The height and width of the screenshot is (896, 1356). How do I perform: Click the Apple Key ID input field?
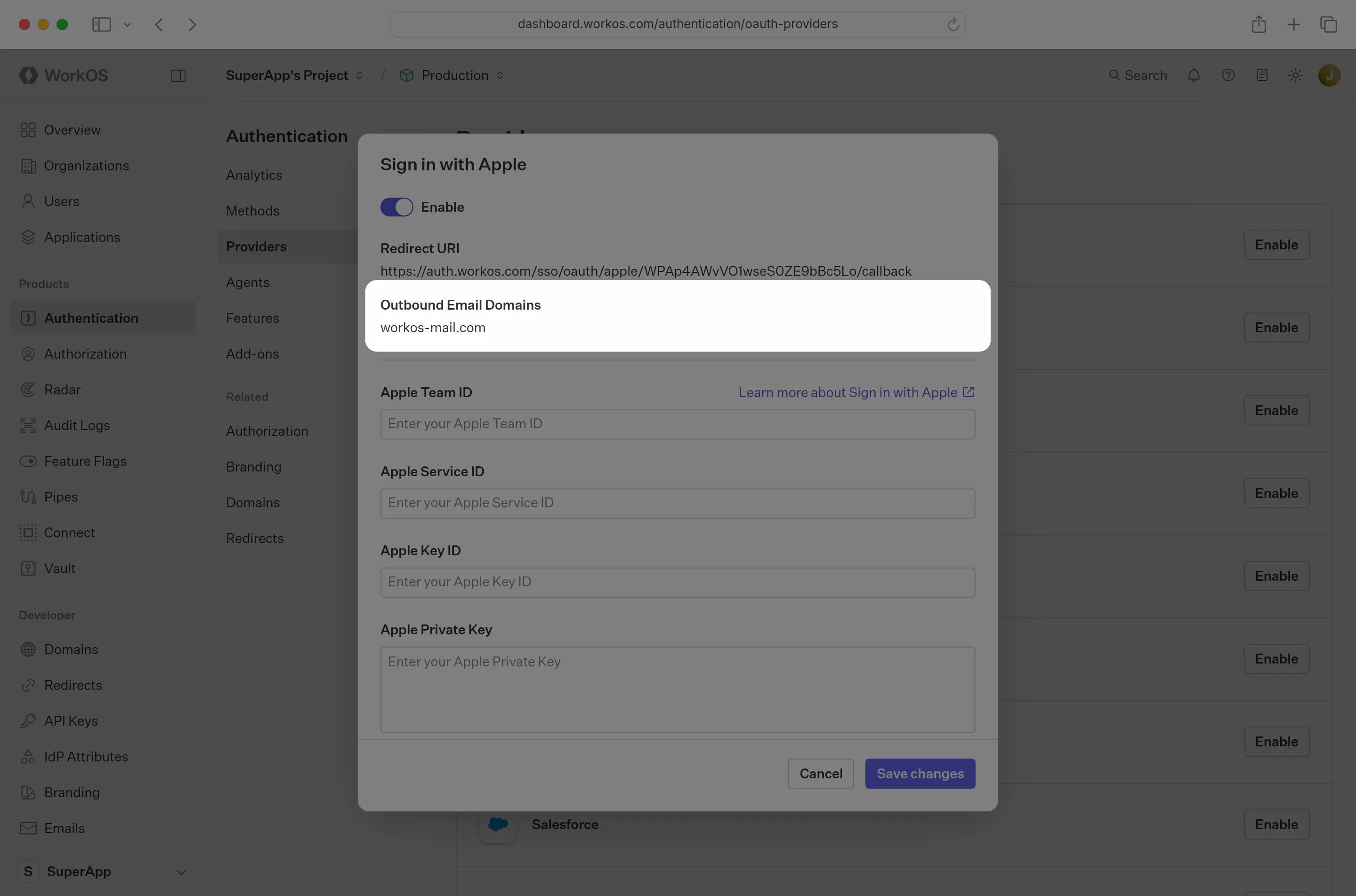[678, 582]
